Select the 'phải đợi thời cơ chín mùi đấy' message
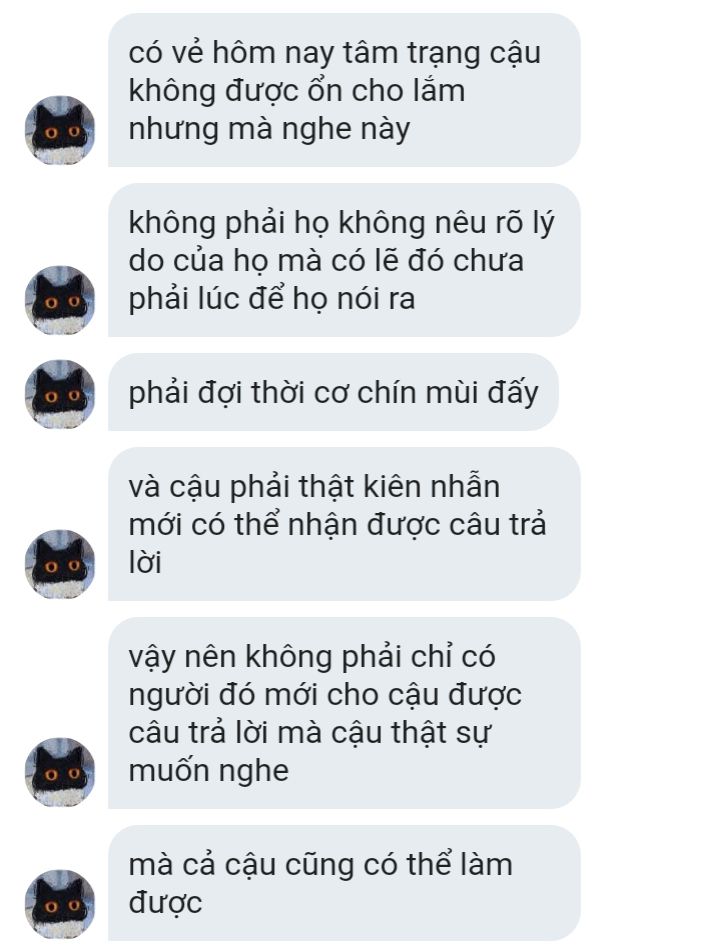 point(333,392)
